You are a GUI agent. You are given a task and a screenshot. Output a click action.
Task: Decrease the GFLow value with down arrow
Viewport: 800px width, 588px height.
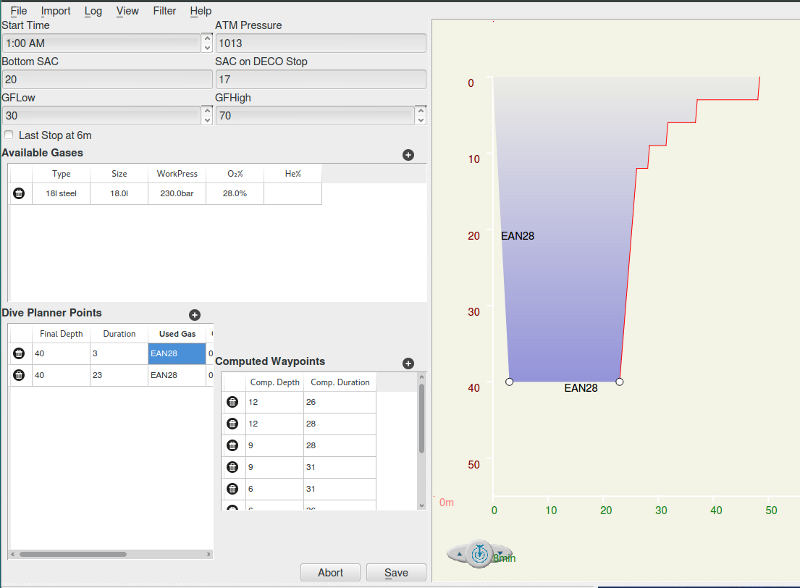(x=207, y=120)
